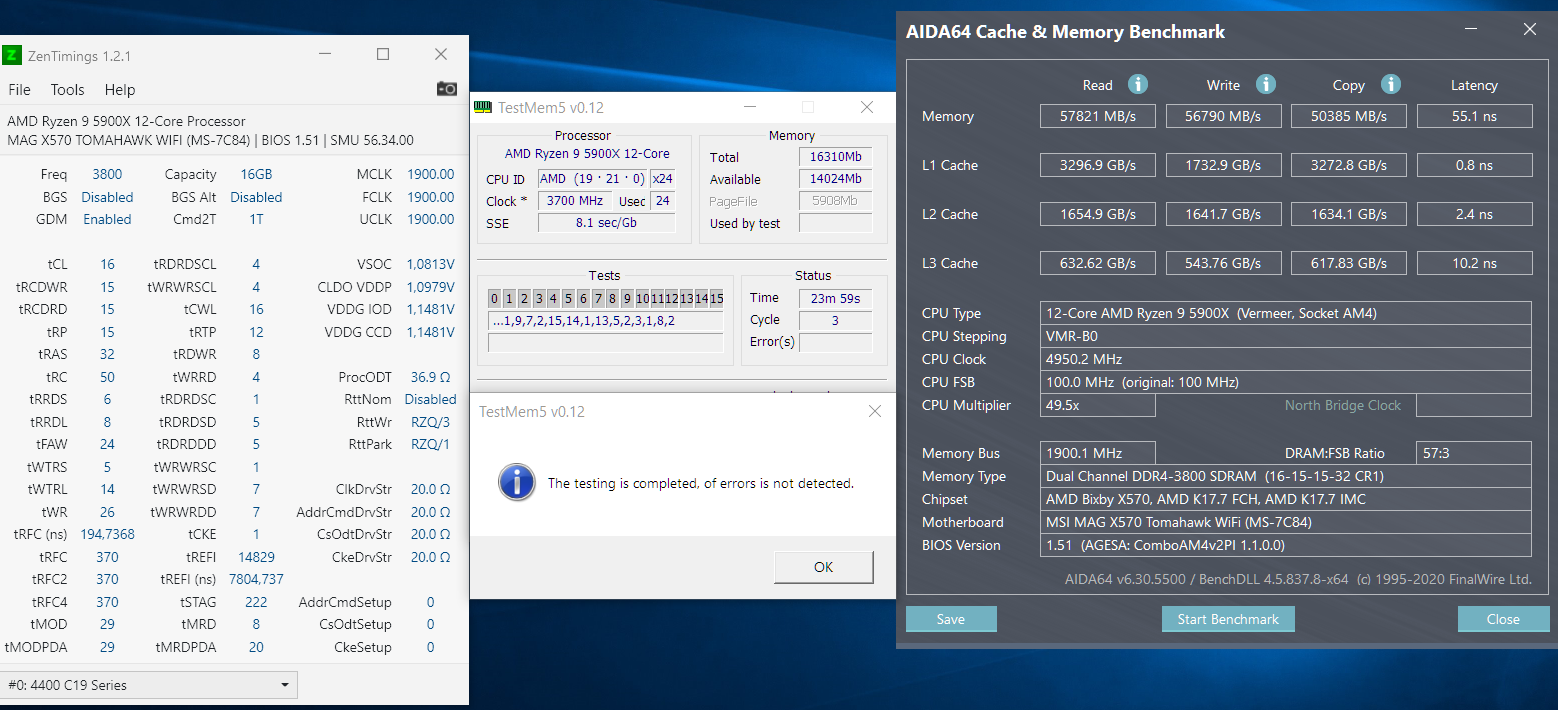Click Start Benchmark in AIDA64
Screen dimensions: 1558x710
point(1228,619)
